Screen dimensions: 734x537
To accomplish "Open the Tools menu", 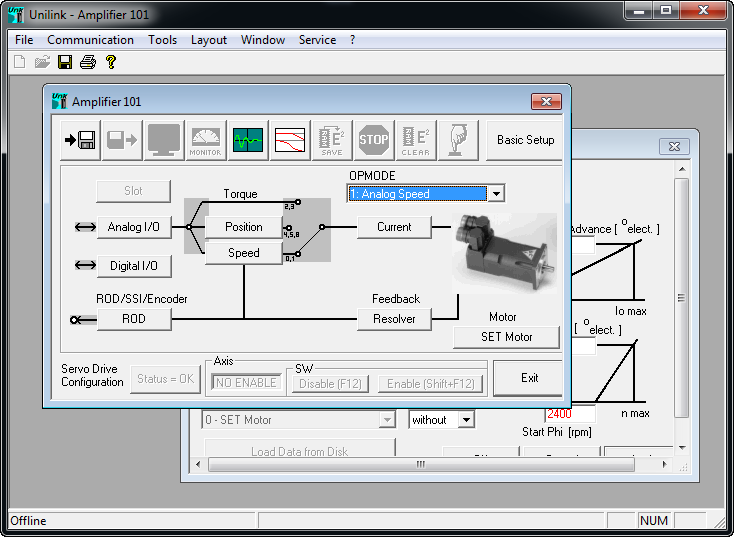I will pos(162,40).
